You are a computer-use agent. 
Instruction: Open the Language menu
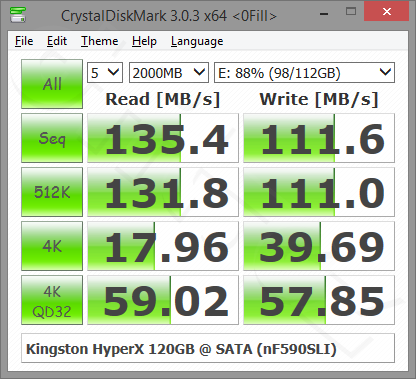click(197, 41)
